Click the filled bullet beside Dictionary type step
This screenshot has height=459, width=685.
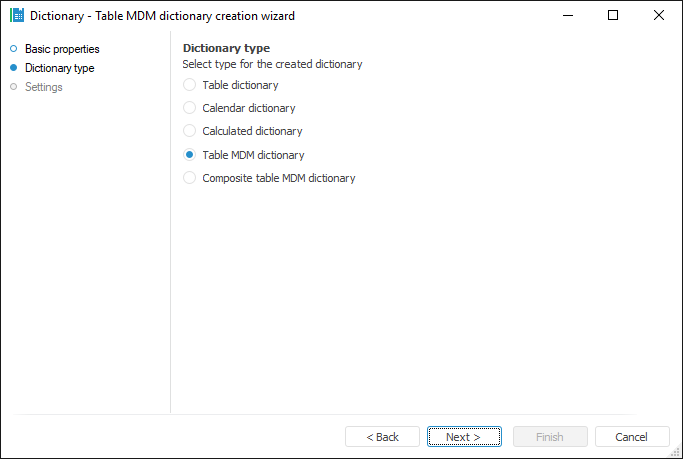[x=14, y=68]
